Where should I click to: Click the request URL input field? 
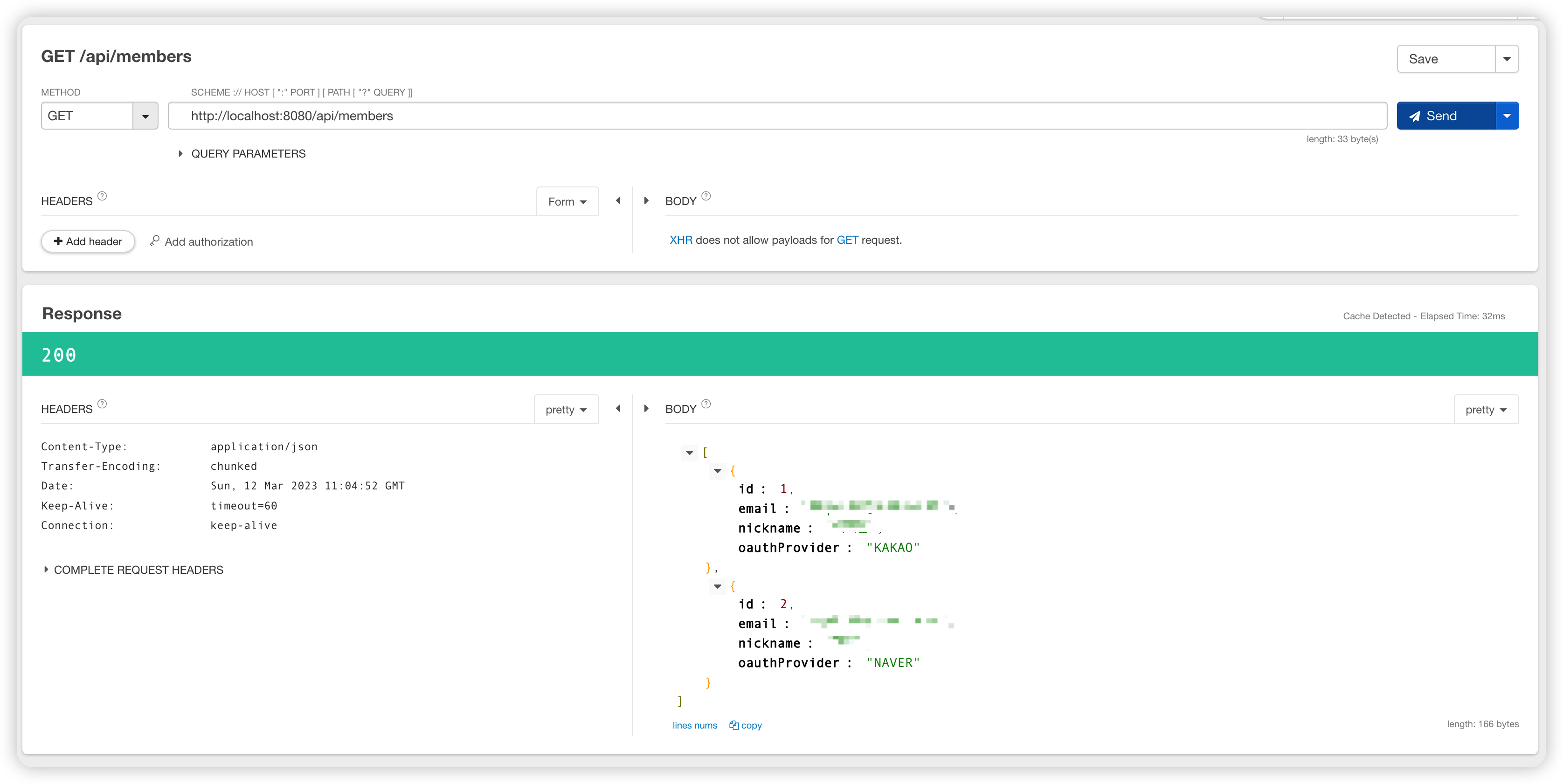tap(777, 116)
